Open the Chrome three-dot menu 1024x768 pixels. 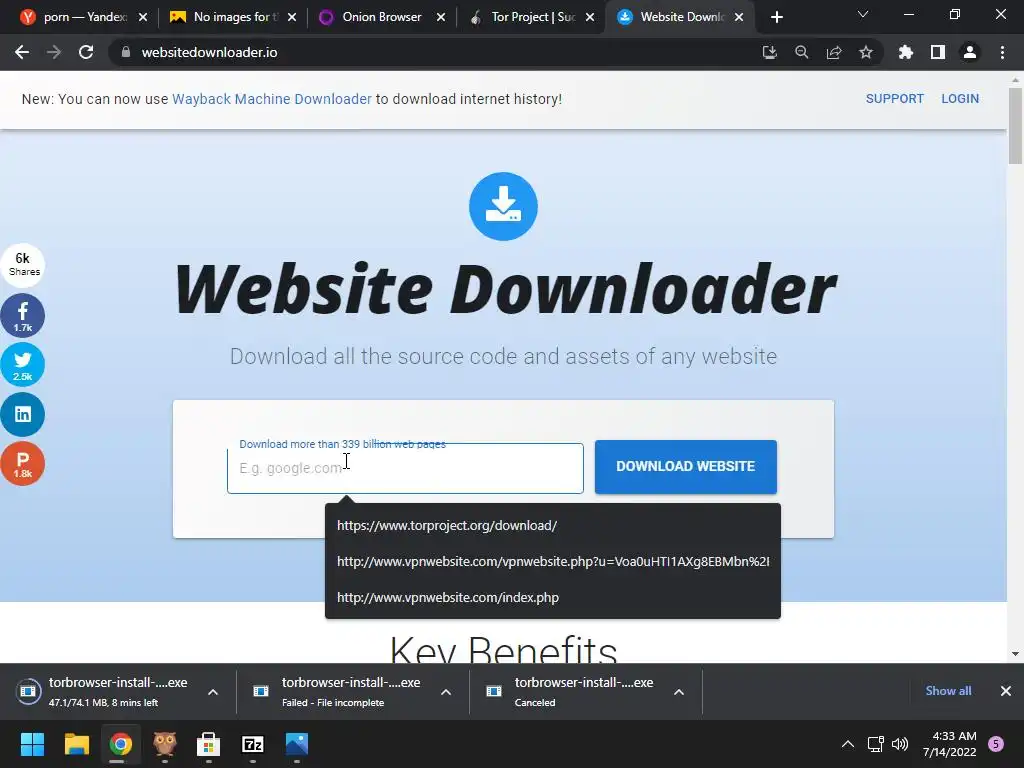(1002, 52)
